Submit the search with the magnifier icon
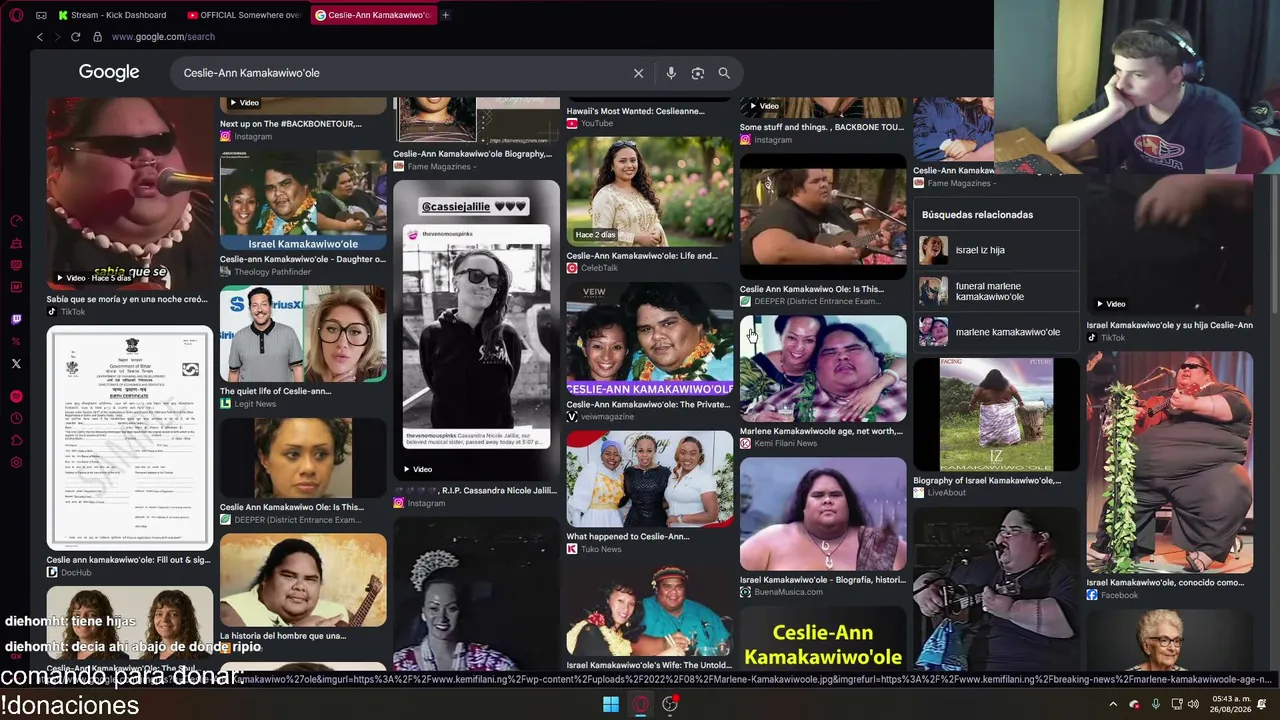This screenshot has width=1280, height=720. tap(724, 73)
